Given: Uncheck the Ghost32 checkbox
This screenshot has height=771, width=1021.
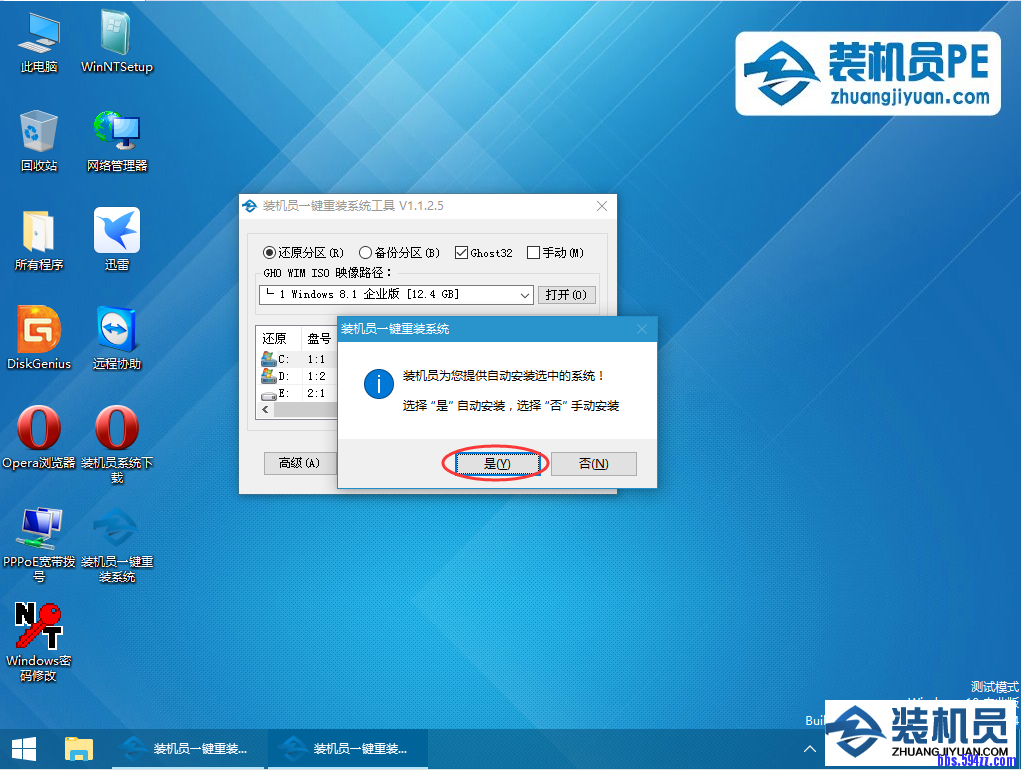Looking at the screenshot, I should pos(461,253).
